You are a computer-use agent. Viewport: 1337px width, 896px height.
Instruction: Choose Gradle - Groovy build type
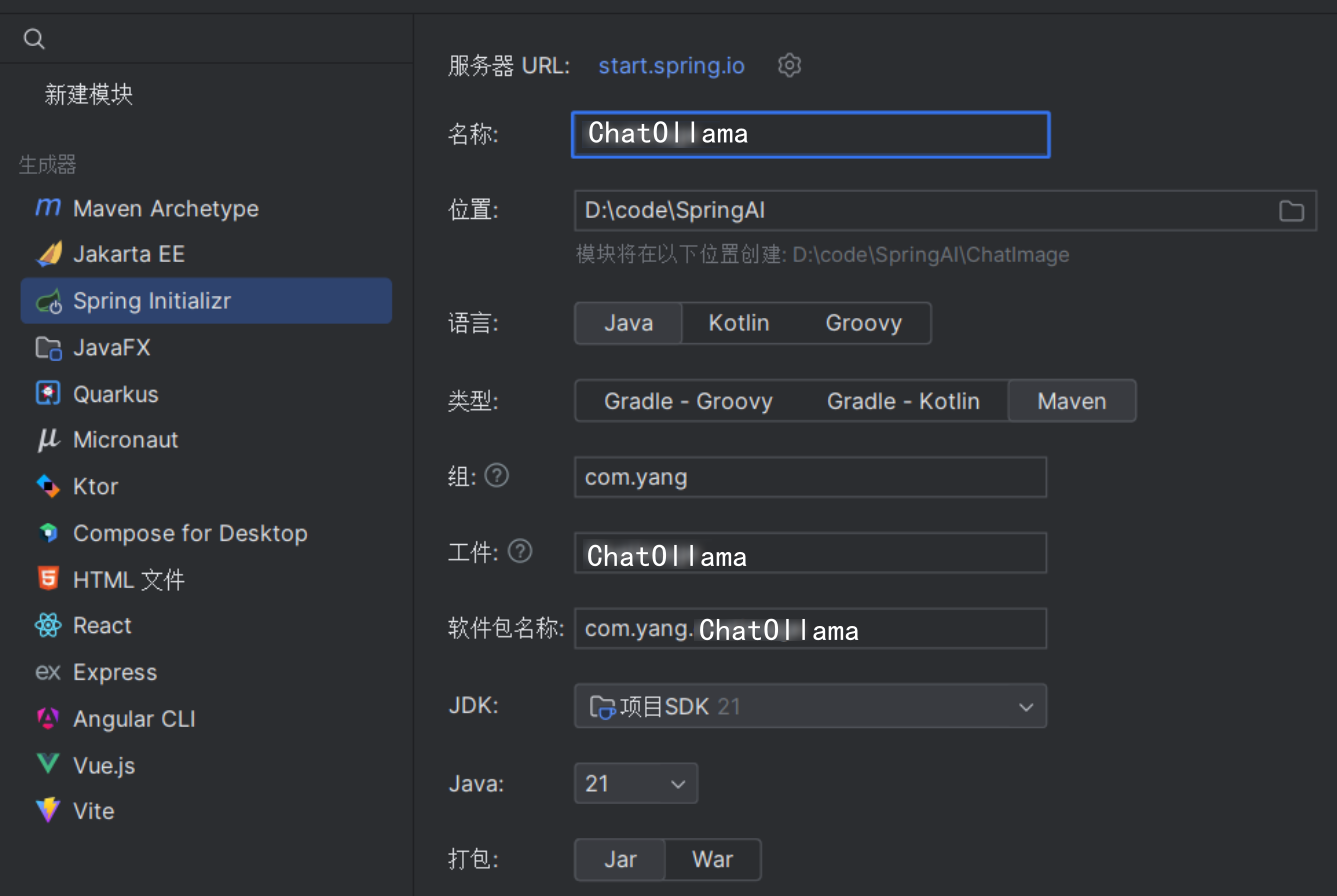tap(689, 401)
